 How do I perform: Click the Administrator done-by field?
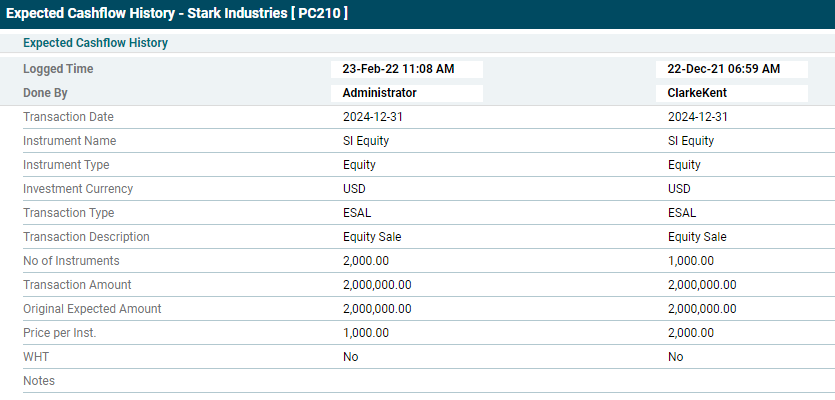[x=407, y=93]
